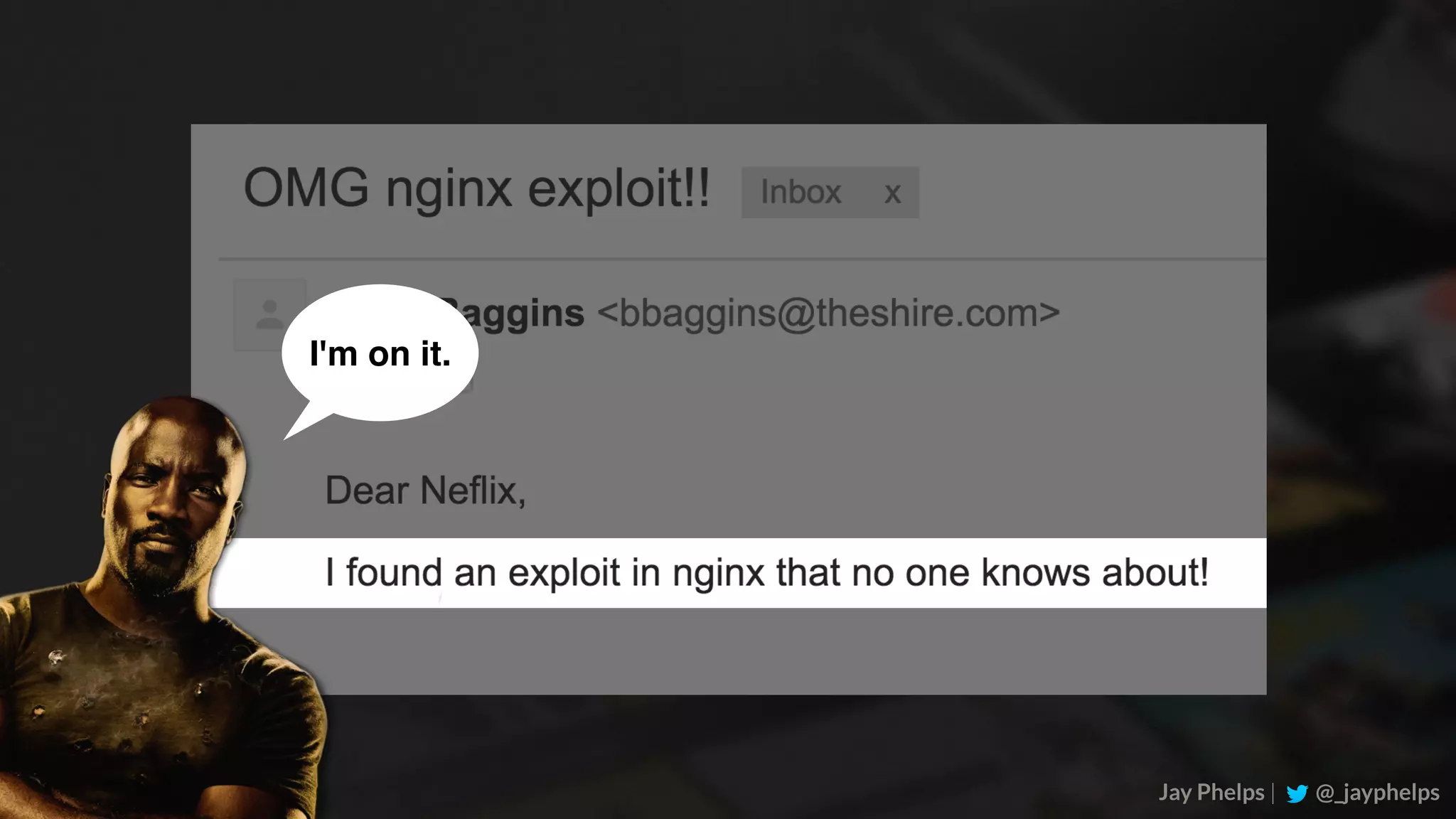
Task: Click the pointed tail of speech bubble
Action: click(302, 425)
